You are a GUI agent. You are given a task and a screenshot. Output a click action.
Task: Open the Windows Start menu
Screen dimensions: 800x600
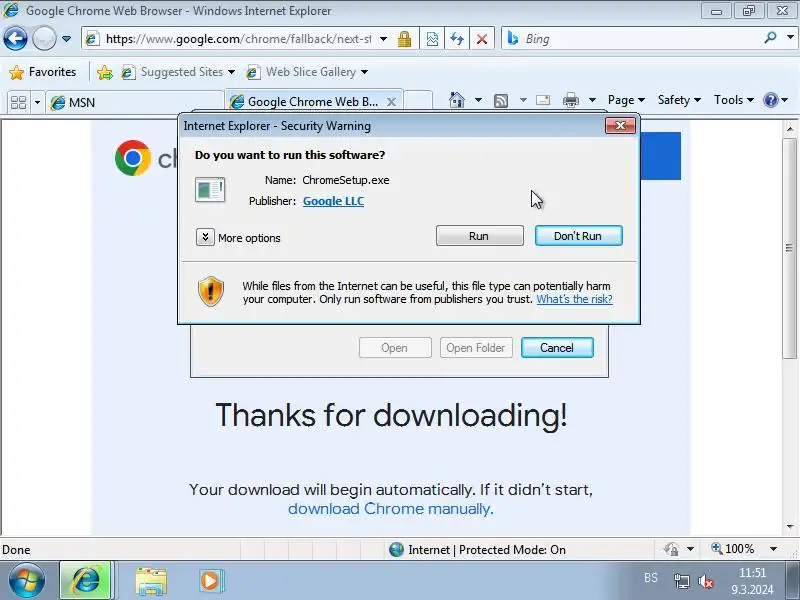click(x=27, y=580)
